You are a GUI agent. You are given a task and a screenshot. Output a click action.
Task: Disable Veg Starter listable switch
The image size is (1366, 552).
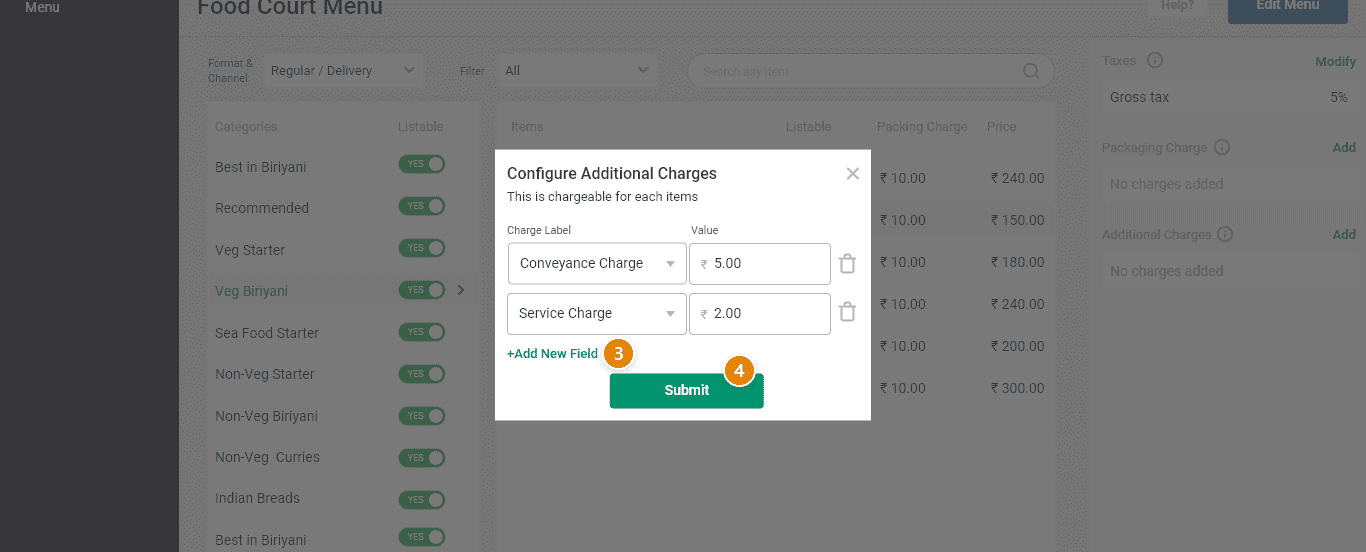[421, 249]
